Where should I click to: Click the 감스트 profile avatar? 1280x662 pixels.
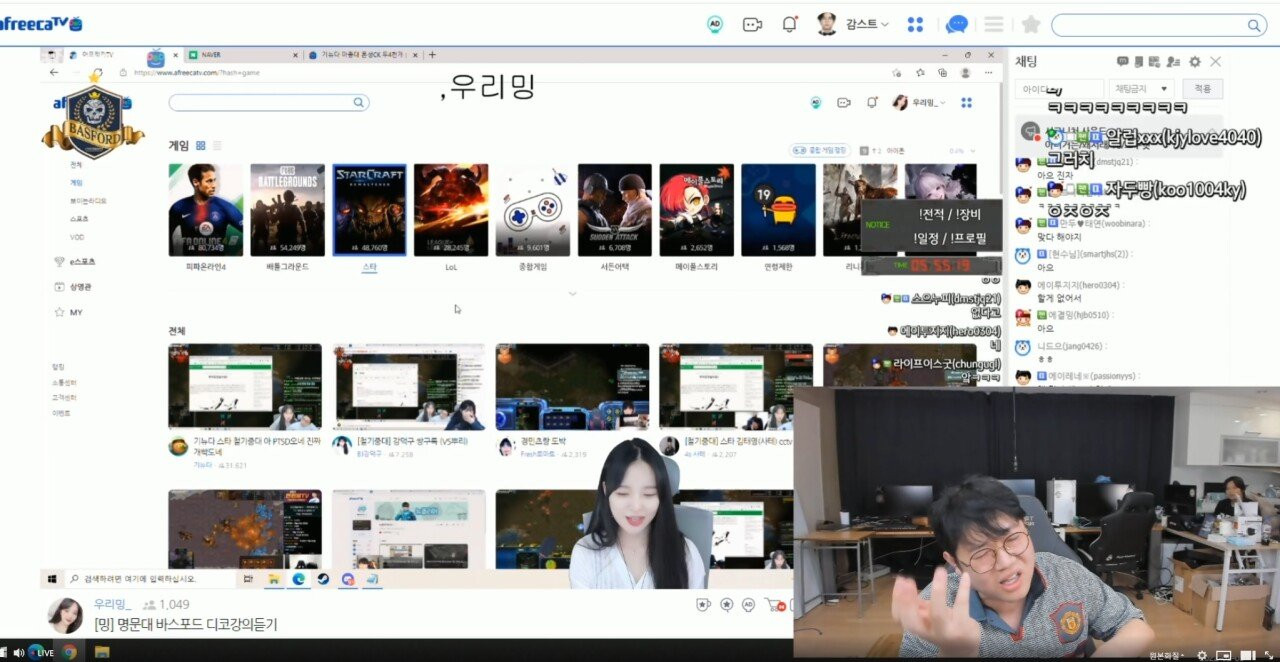(826, 24)
